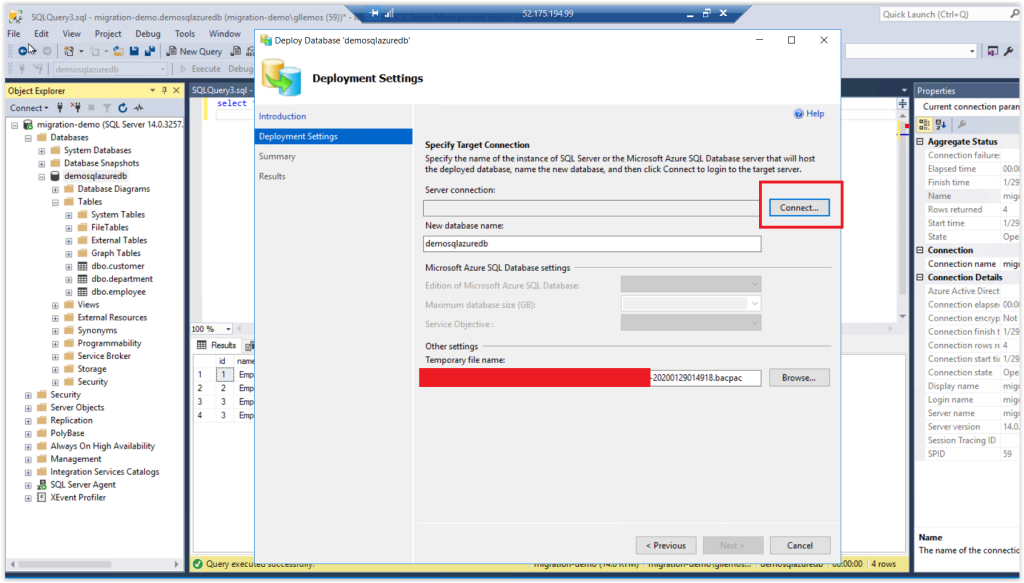
Task: Expand the Database Snapshots node
Action: [x=42, y=164]
